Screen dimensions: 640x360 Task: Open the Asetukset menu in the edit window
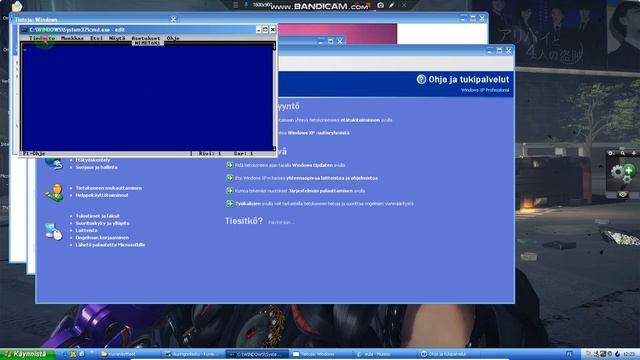(146, 38)
